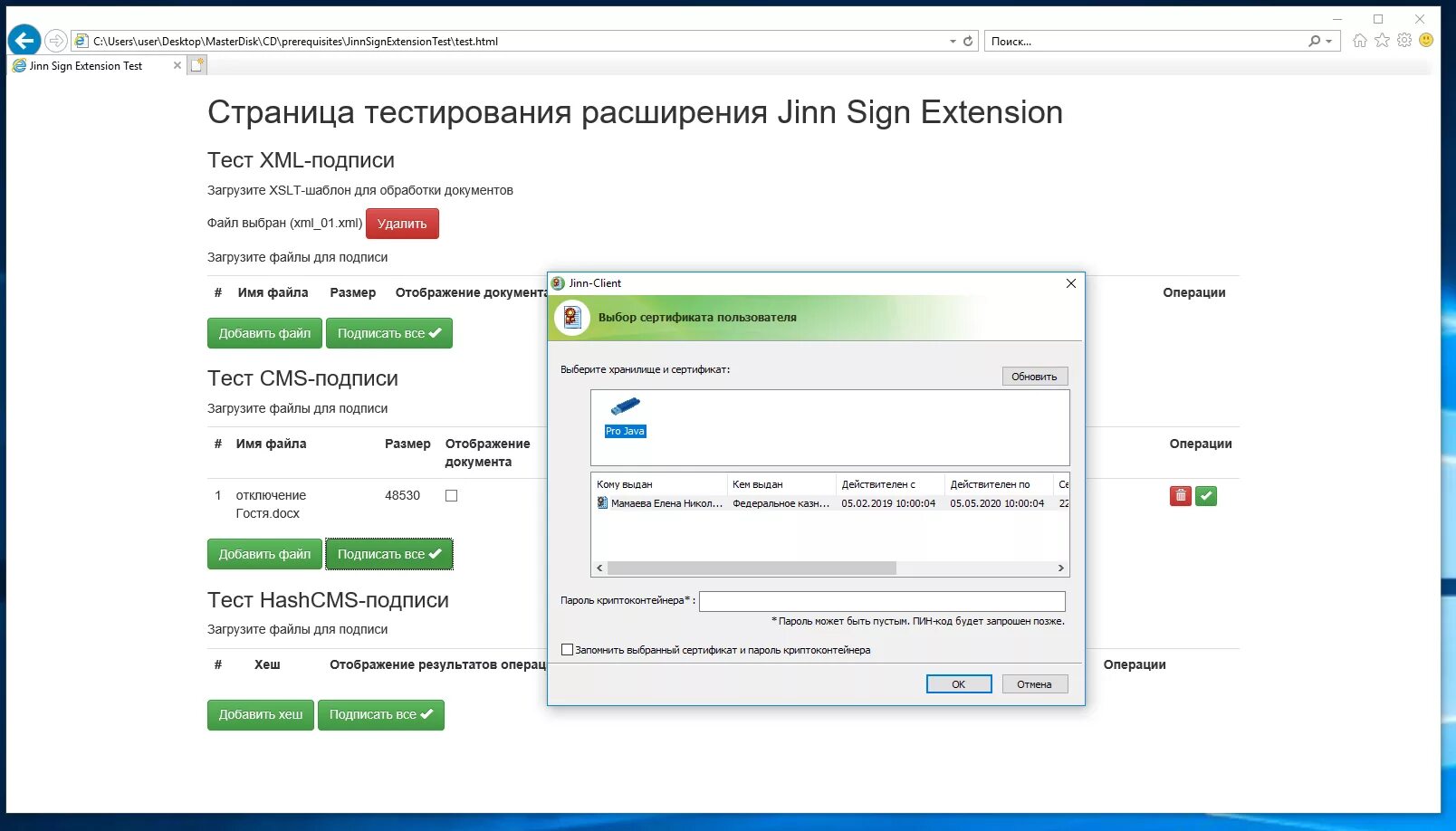Click Подписать все under XML-подписи test
The image size is (1456, 831).
click(x=389, y=333)
